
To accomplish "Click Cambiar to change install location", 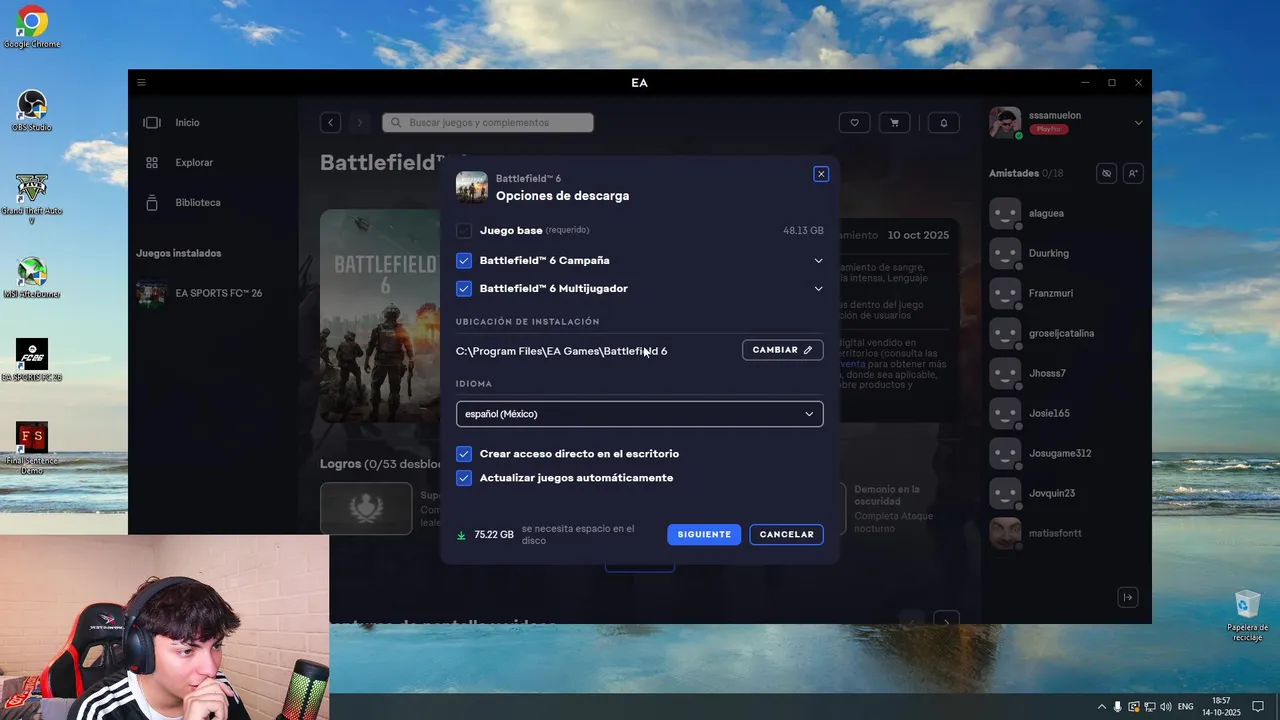I will tap(783, 350).
